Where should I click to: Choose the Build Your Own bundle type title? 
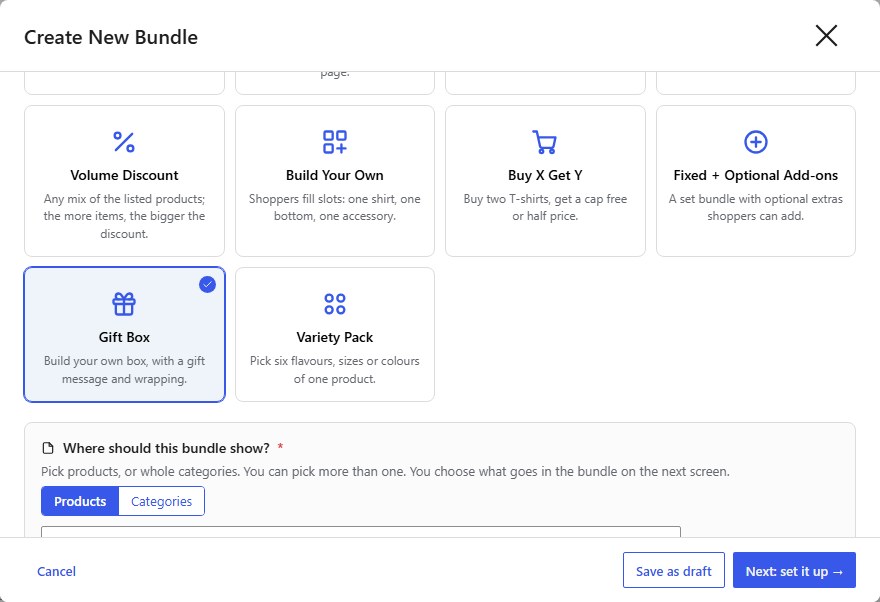point(334,175)
